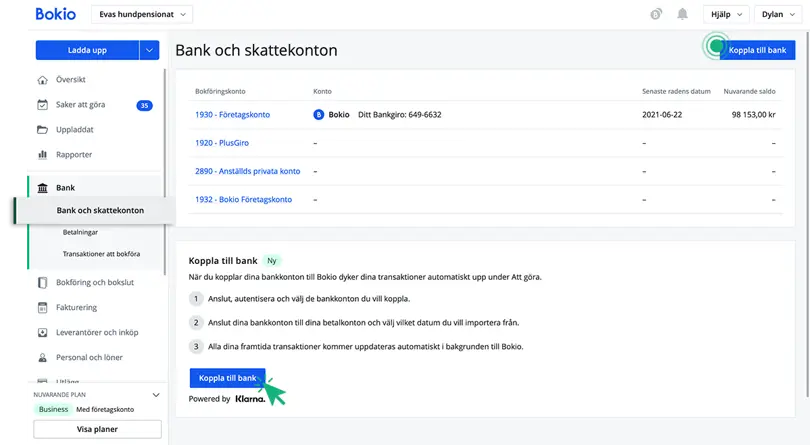810x445 pixels.
Task: Click the Med företagskonto plan text
Action: click(x=105, y=409)
